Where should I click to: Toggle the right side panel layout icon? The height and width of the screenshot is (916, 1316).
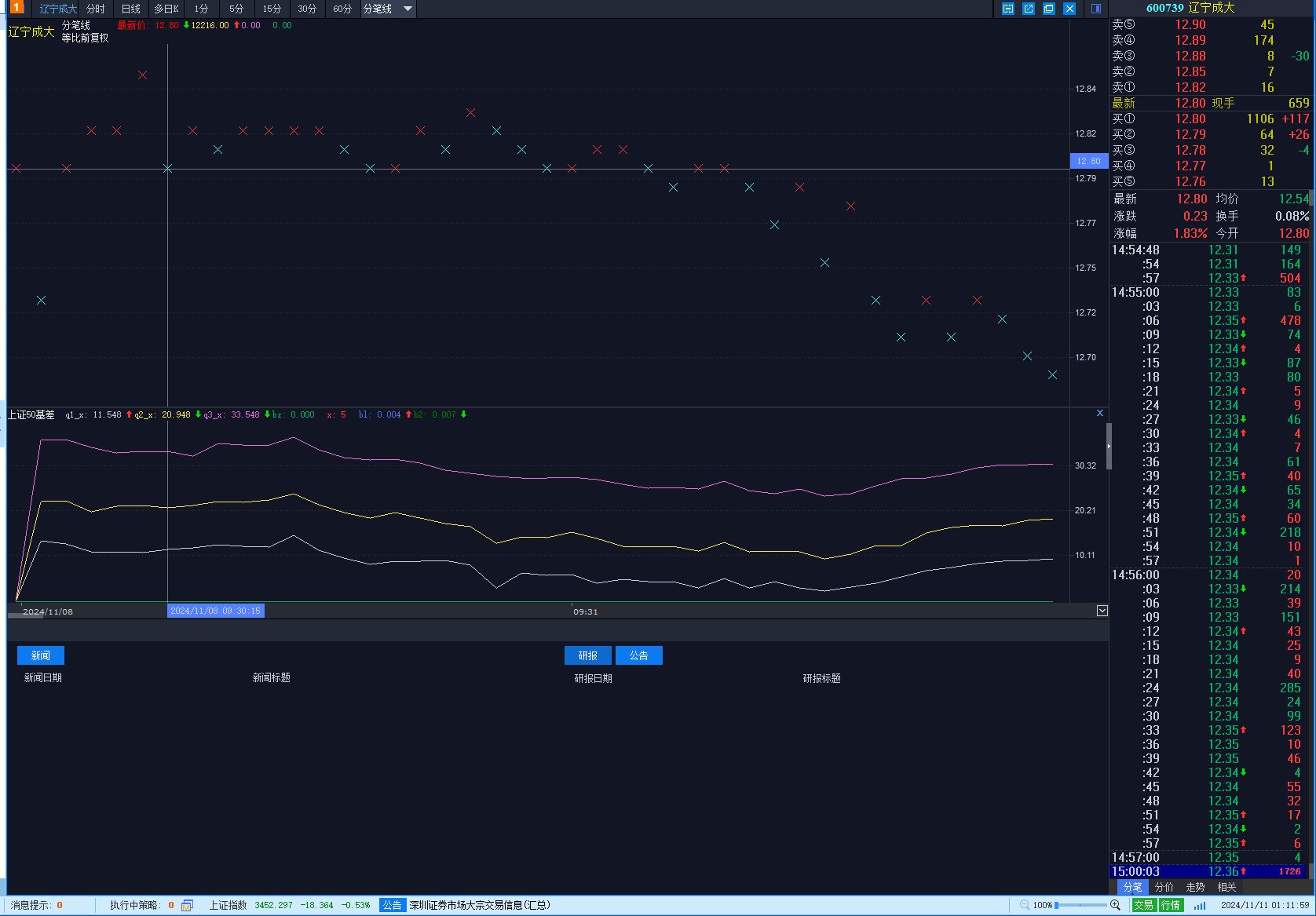(1096, 9)
